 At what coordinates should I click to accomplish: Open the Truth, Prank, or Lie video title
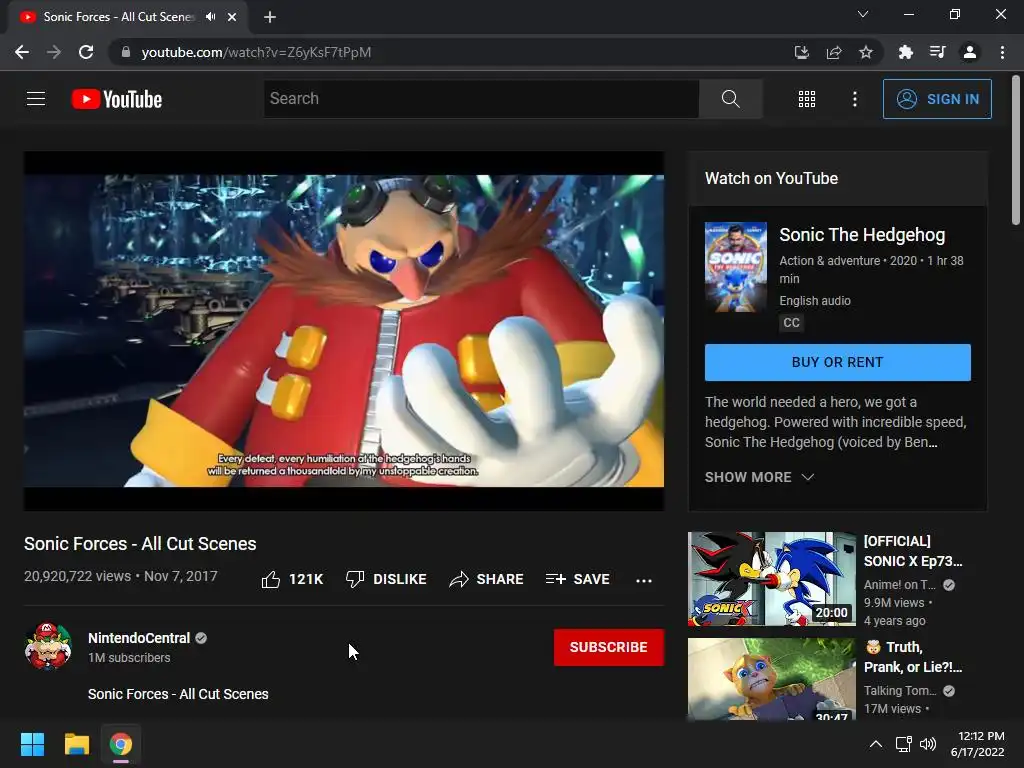coord(913,657)
